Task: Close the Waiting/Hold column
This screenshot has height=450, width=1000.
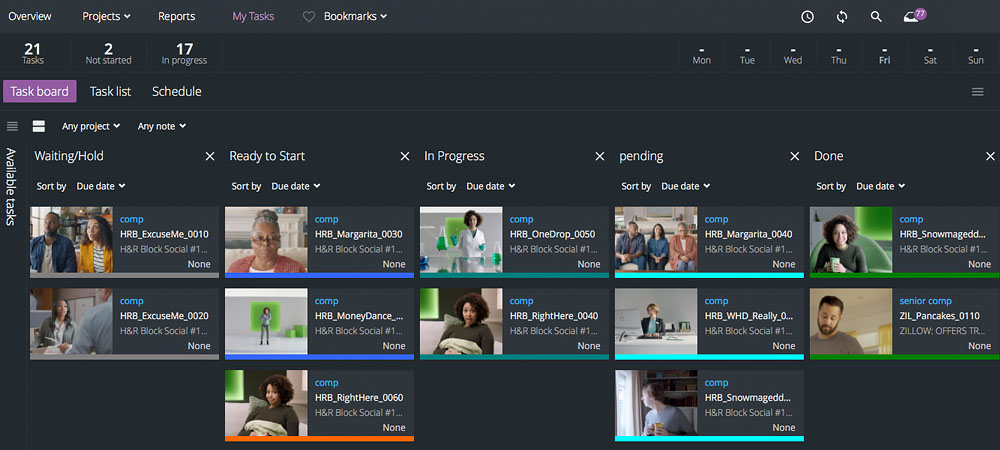Action: click(210, 156)
